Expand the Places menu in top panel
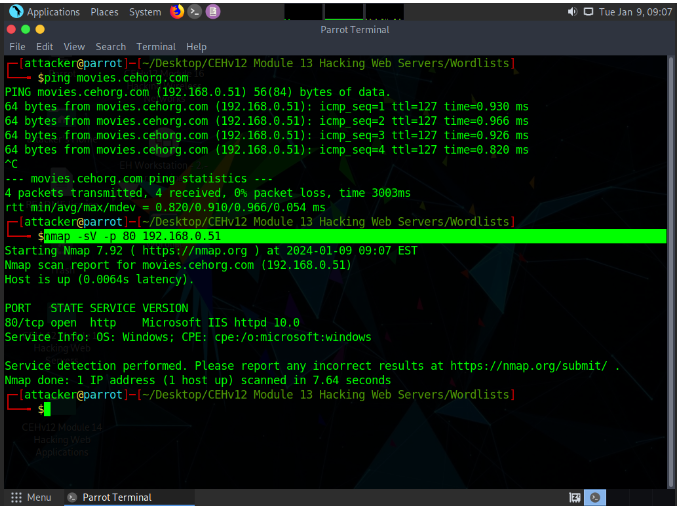The width and height of the screenshot is (677, 510). 104,12
